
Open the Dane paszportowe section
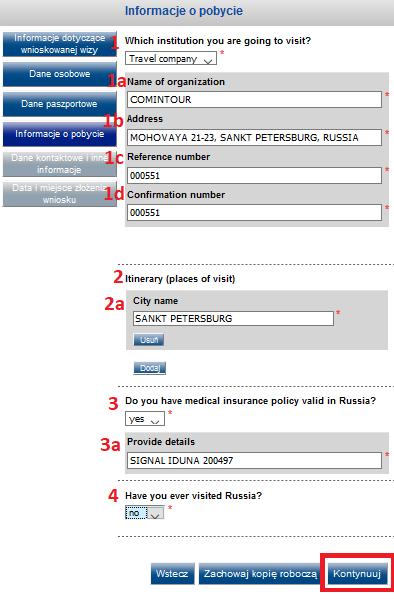coord(59,104)
